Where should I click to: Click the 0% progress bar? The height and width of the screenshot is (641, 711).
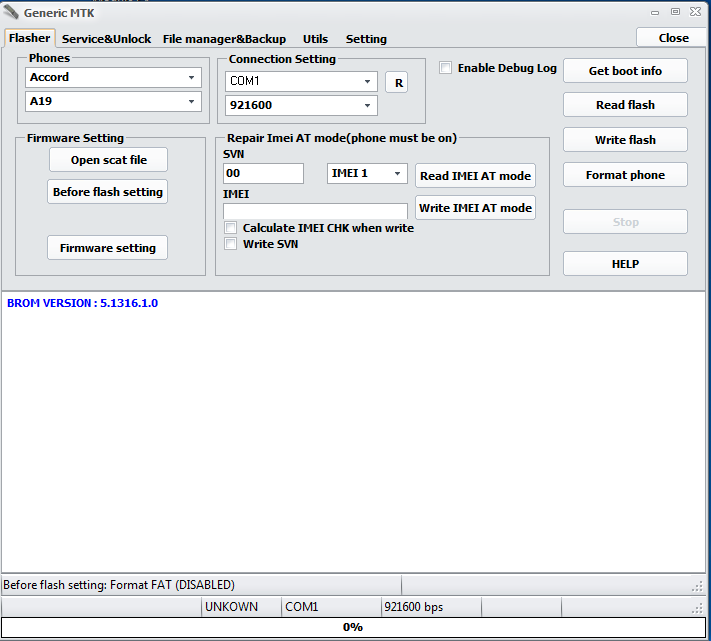tap(353, 627)
